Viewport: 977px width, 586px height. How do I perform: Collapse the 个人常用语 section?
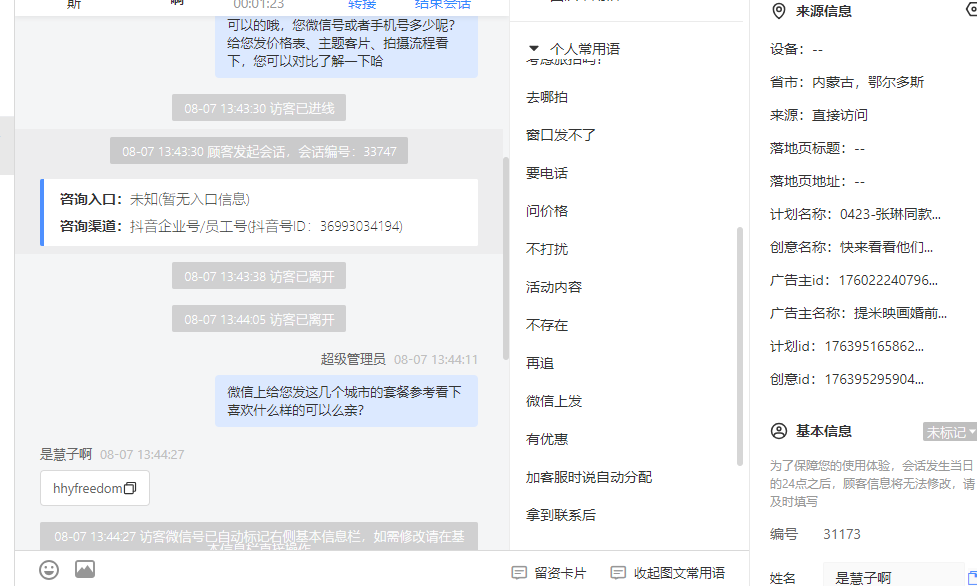click(x=533, y=49)
